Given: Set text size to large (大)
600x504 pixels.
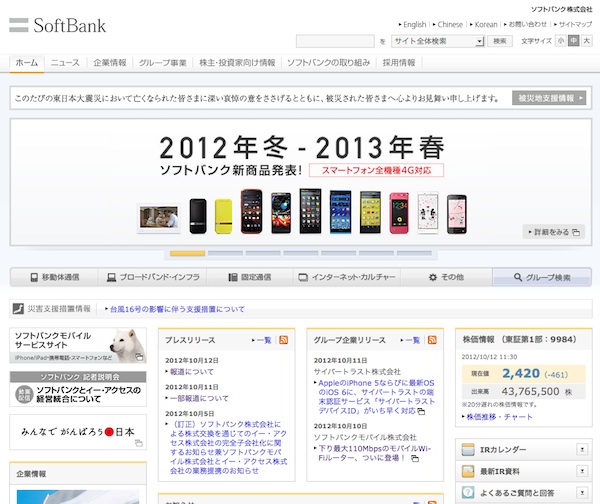Looking at the screenshot, I should [586, 41].
